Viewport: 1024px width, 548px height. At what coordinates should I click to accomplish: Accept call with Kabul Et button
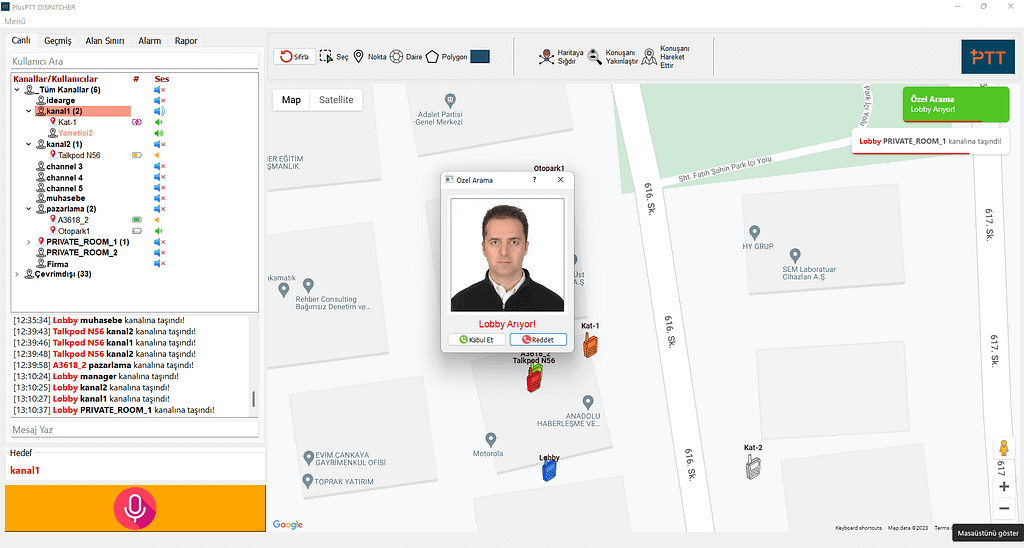pos(476,340)
